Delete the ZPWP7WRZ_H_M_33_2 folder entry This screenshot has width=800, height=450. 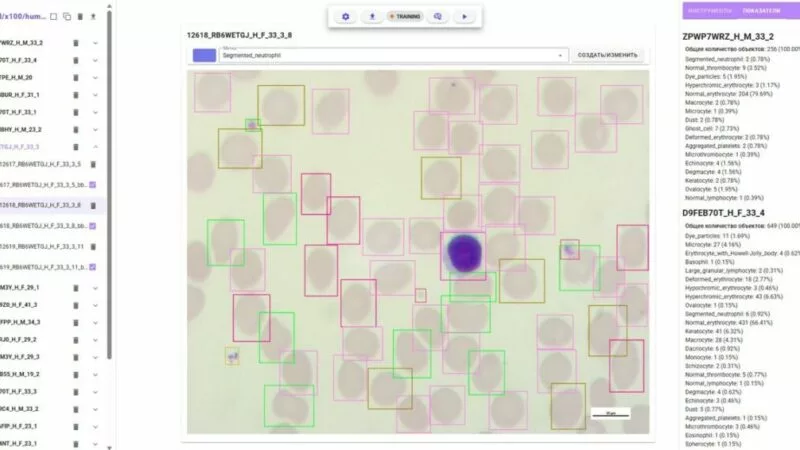coord(76,43)
